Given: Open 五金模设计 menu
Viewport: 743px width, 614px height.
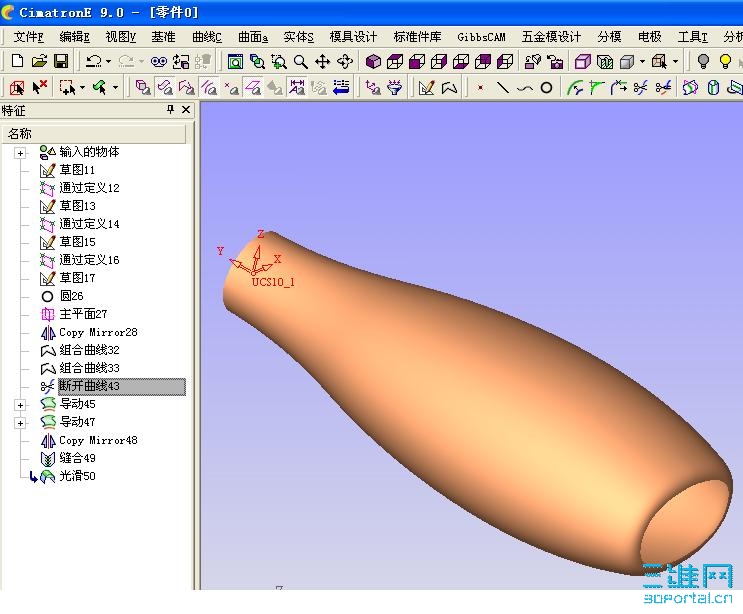Looking at the screenshot, I should coord(551,37).
